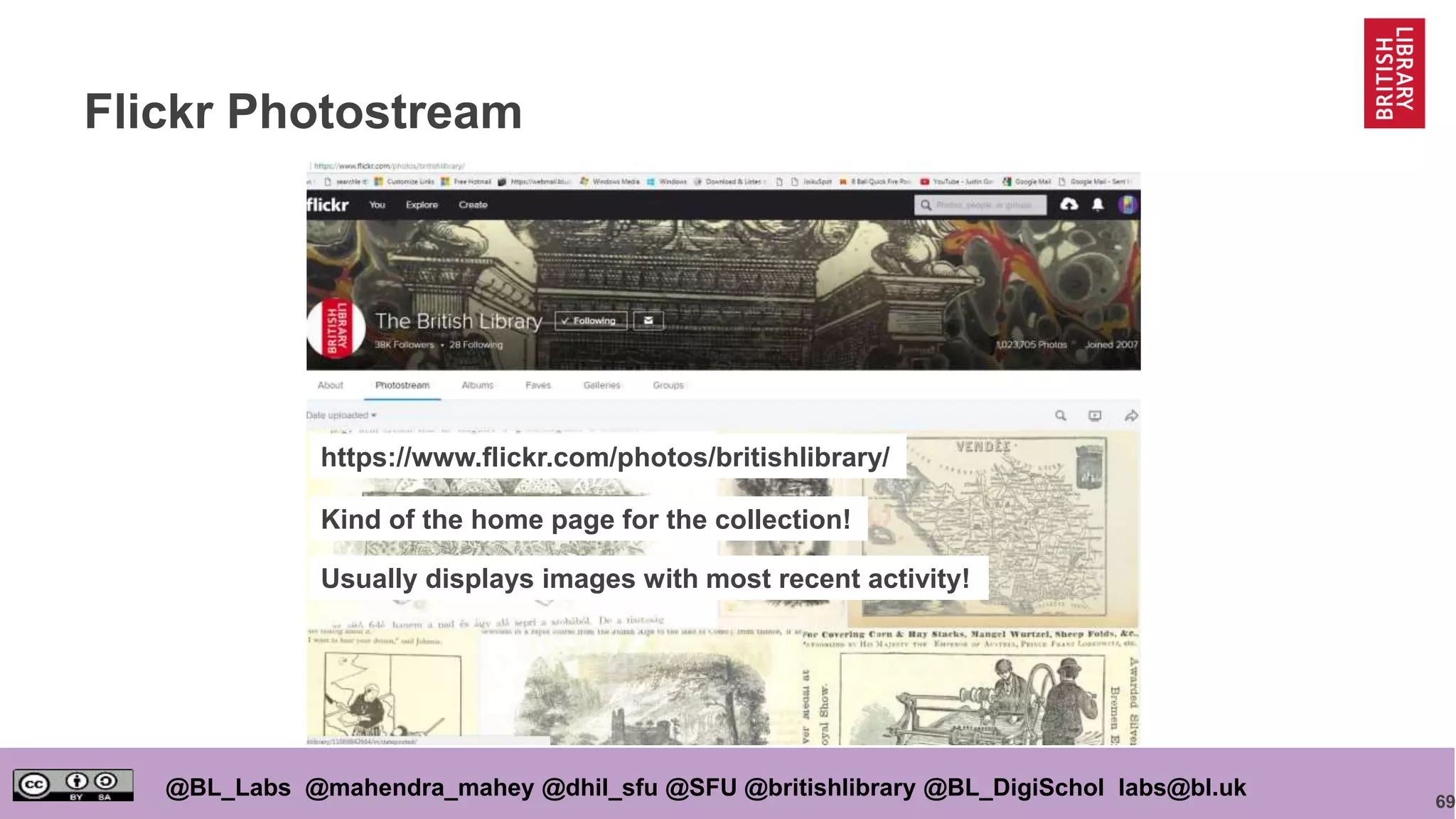The image size is (1456, 819).
Task: Click the browser address bar URL
Action: point(390,166)
